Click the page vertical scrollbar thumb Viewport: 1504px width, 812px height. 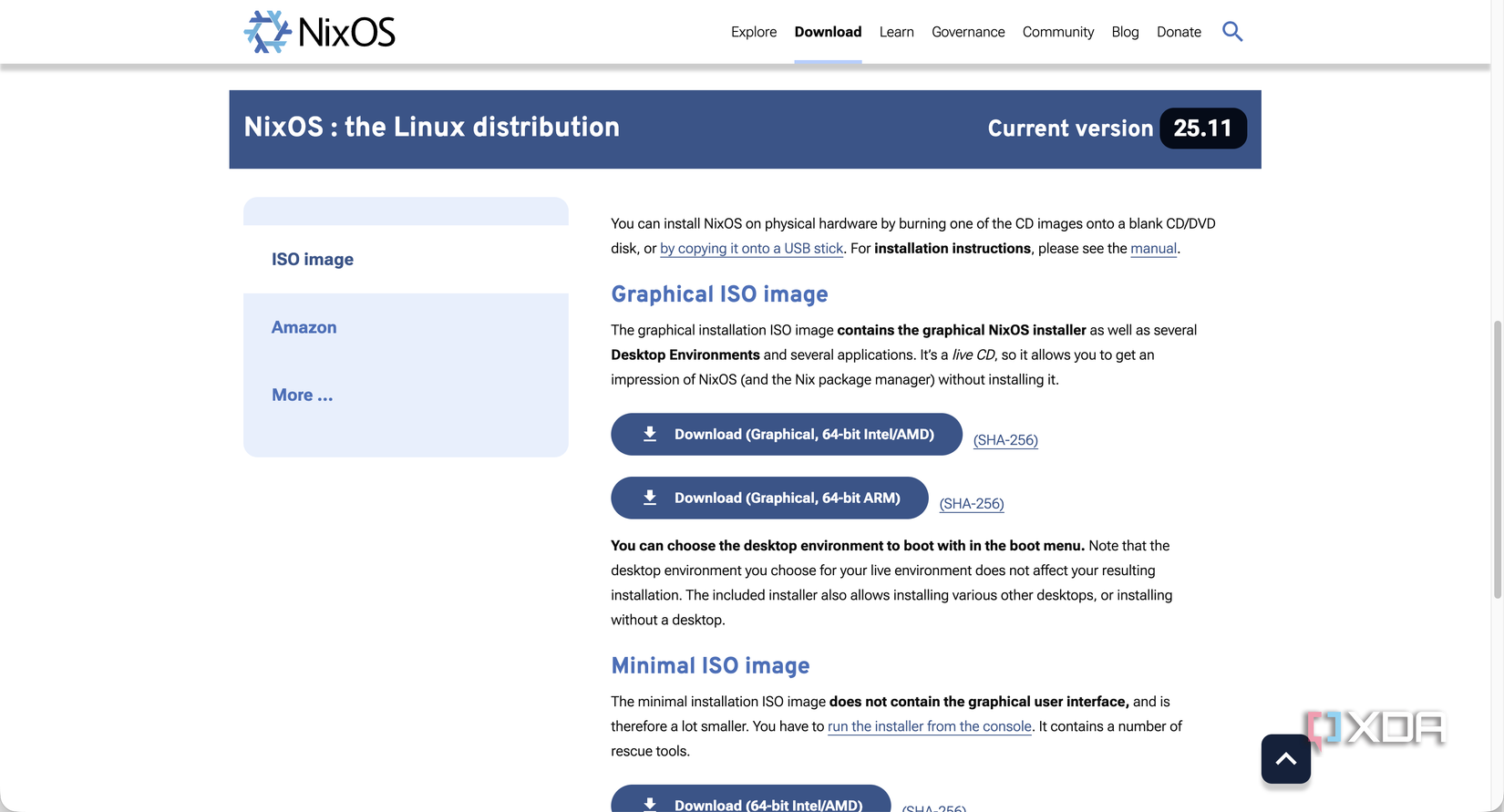1498,458
